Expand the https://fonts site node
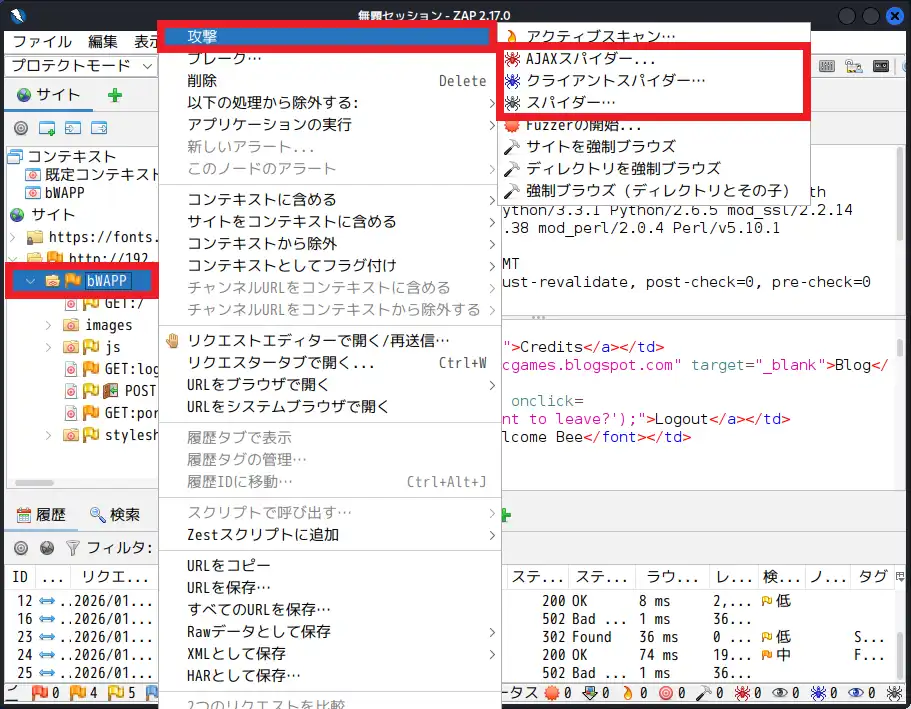The height and width of the screenshot is (709, 911). pyautogui.click(x=12, y=237)
